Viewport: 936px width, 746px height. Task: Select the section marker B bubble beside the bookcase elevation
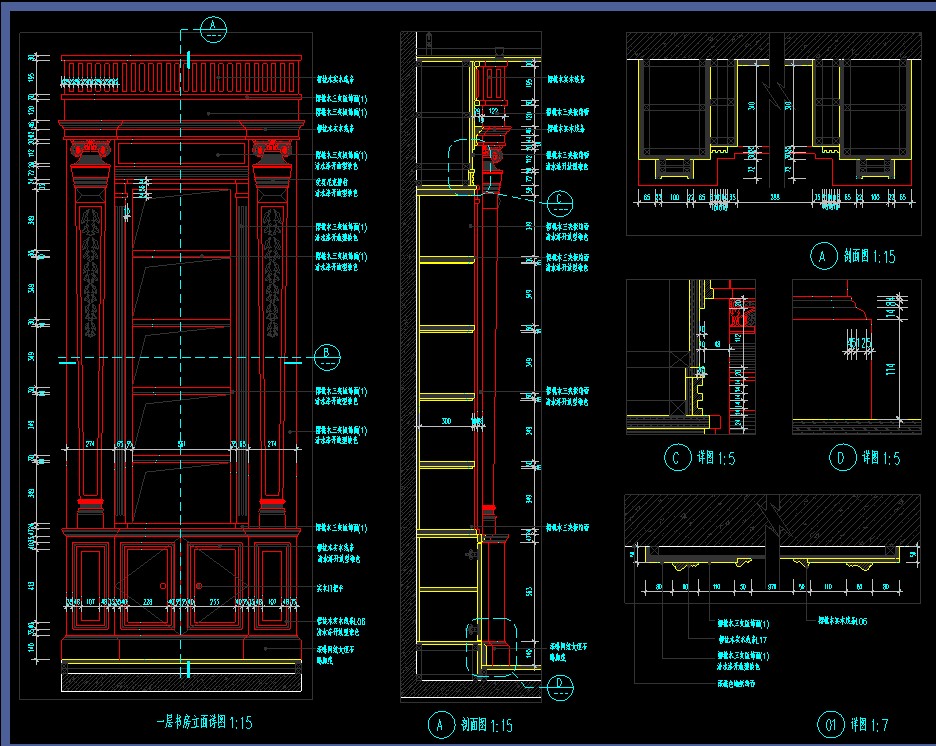pyautogui.click(x=327, y=357)
